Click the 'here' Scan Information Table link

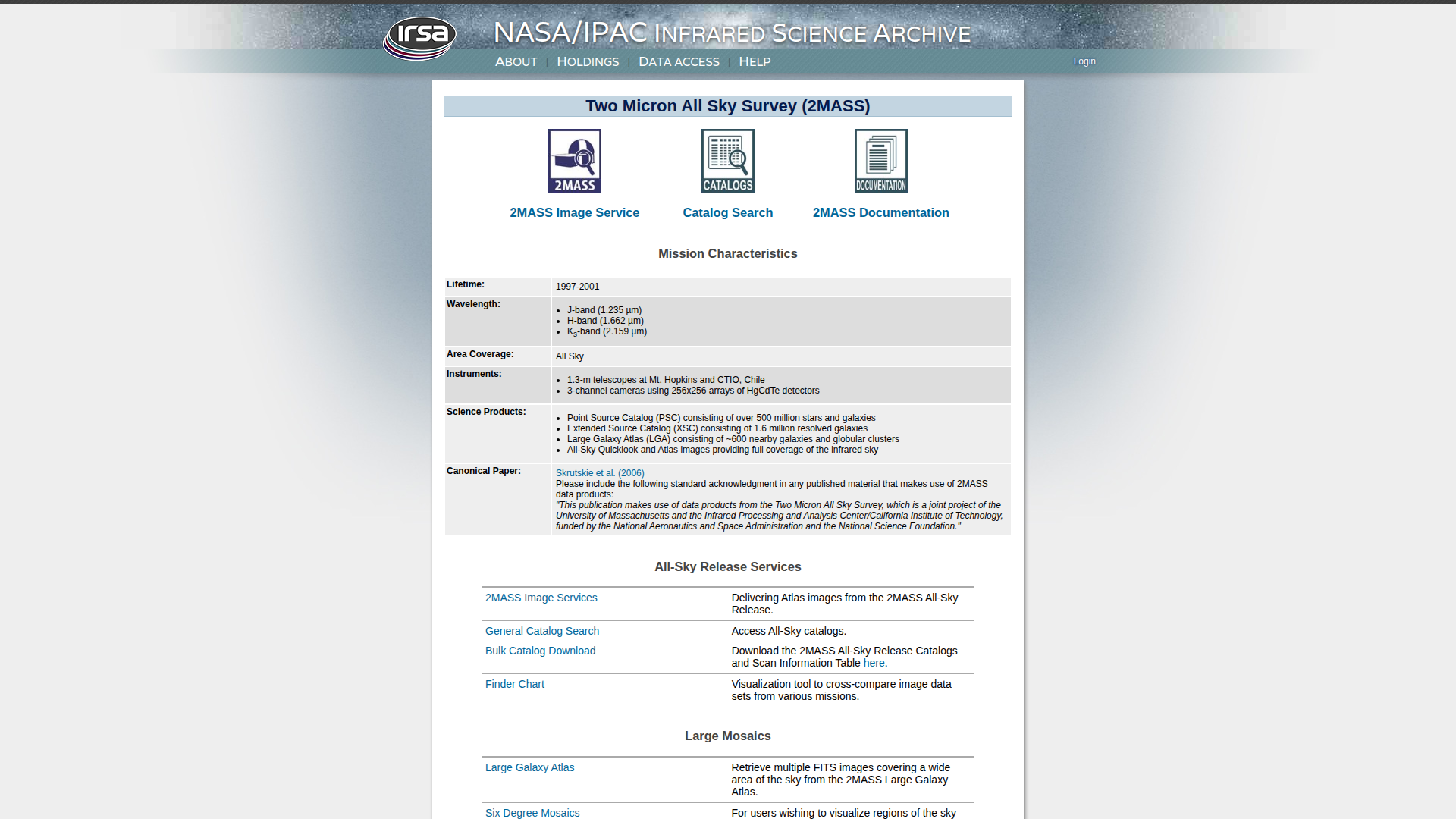[x=874, y=663]
